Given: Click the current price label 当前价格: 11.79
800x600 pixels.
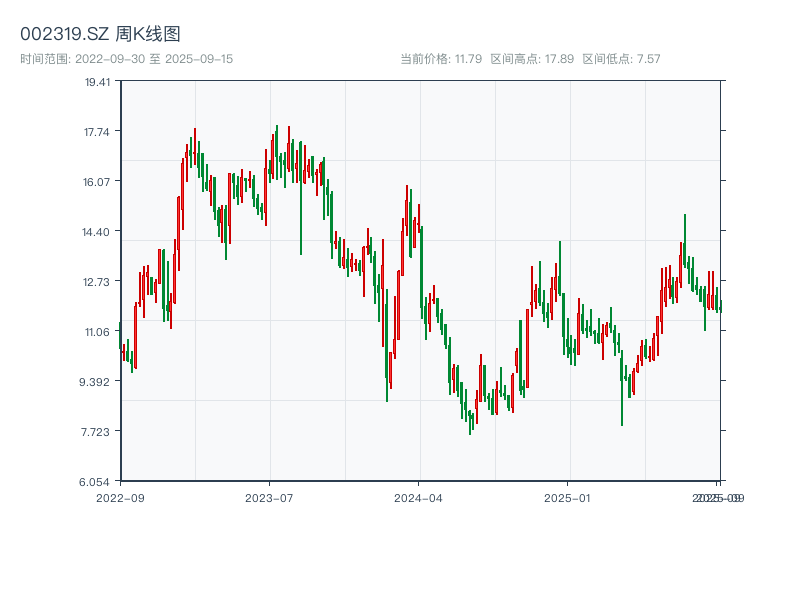Looking at the screenshot, I should click(x=441, y=59).
